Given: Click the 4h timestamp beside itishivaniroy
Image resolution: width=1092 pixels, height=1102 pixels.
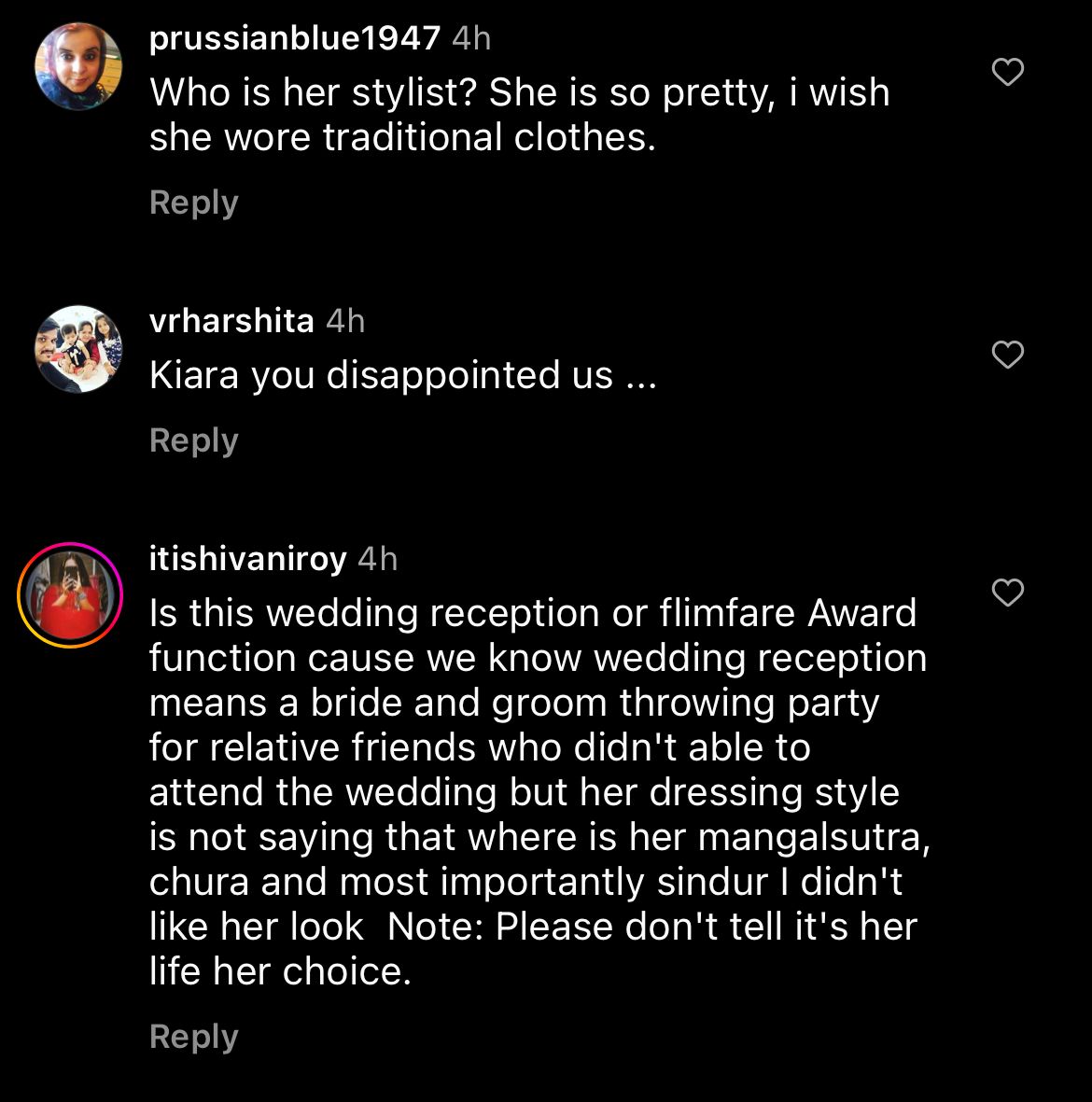Looking at the screenshot, I should click(x=378, y=559).
